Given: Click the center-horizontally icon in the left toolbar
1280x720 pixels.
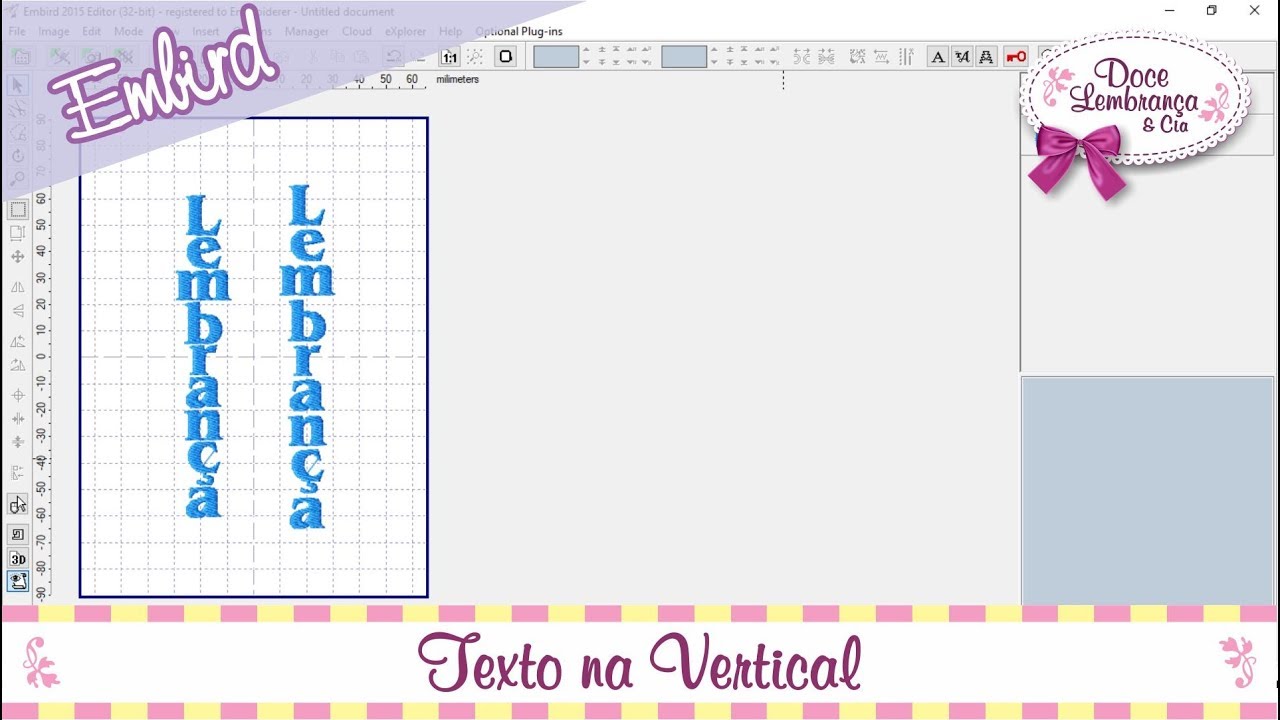Looking at the screenshot, I should click(18, 418).
